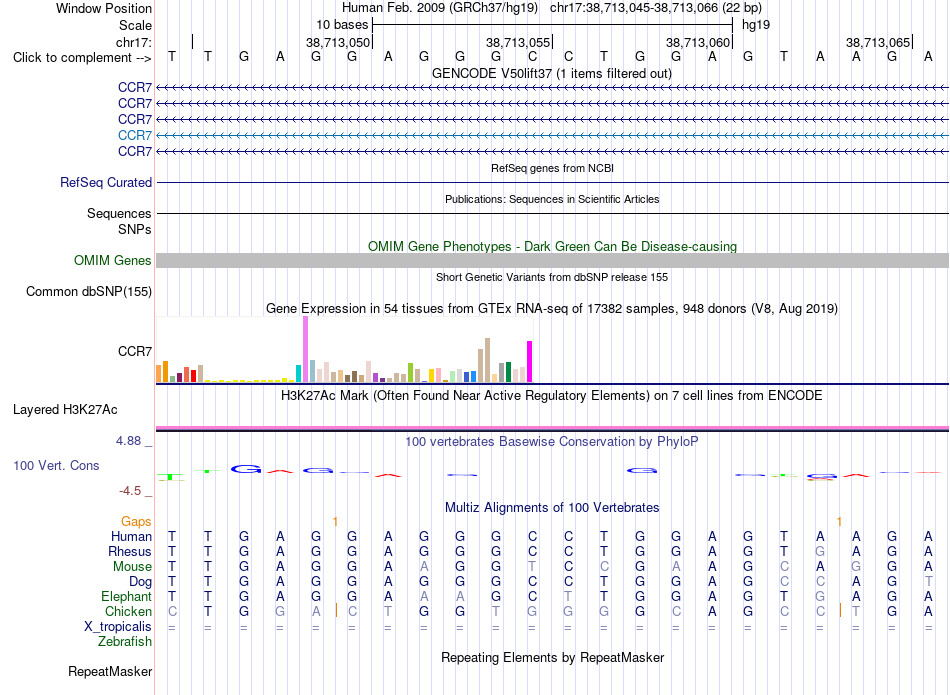Open the RefSeq Curated track label

coord(106,182)
